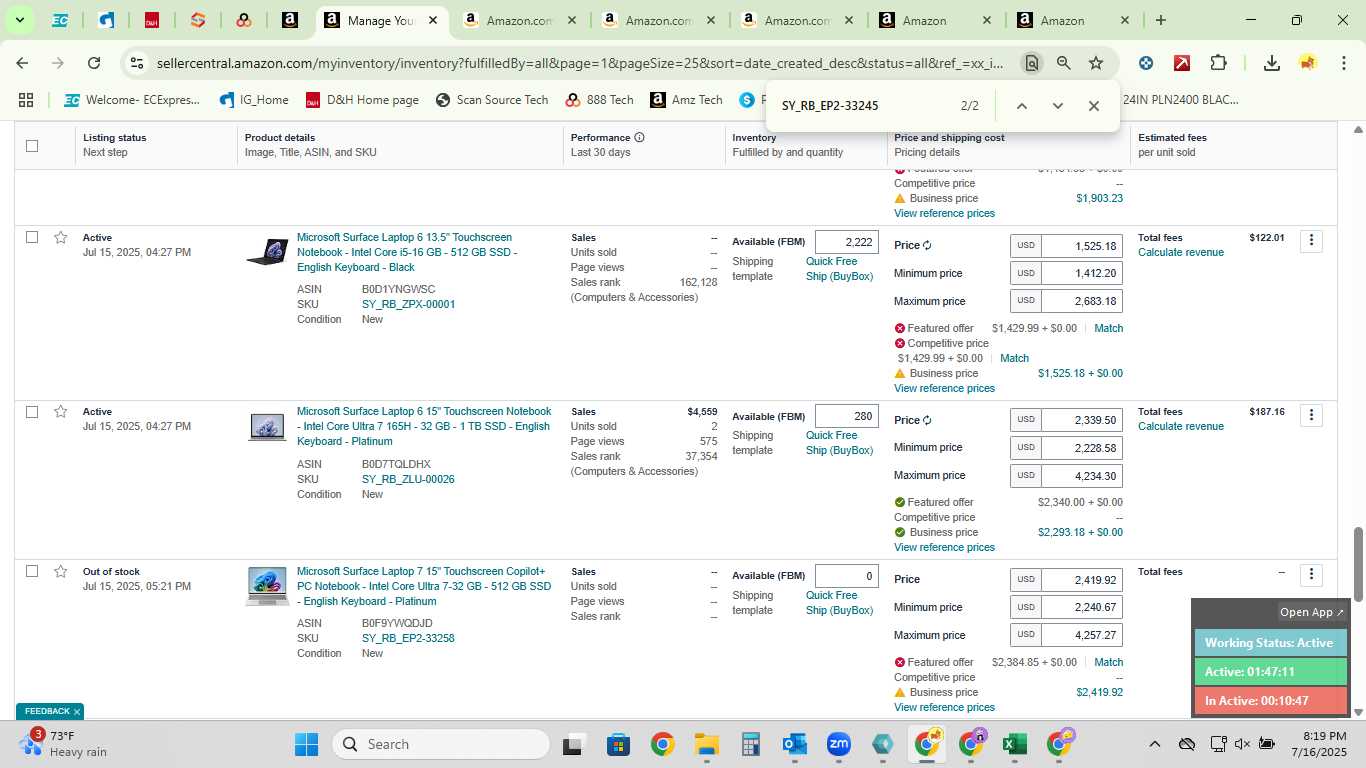Image resolution: width=1366 pixels, height=768 pixels.
Task: Select checkbox for SY_RB_ZLU-00026 listing
Action: [32, 411]
